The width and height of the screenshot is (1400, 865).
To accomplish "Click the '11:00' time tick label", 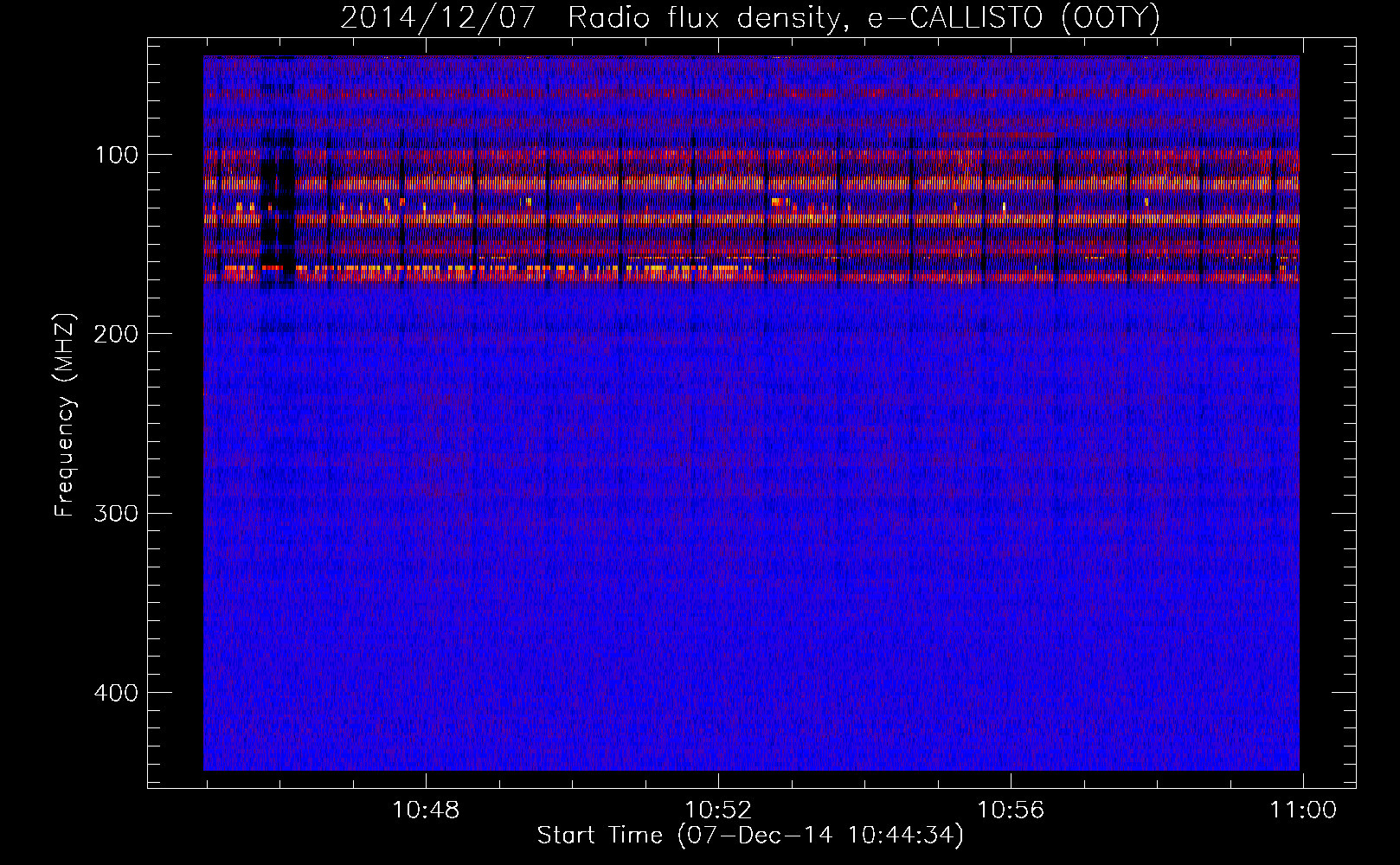I will [1303, 811].
